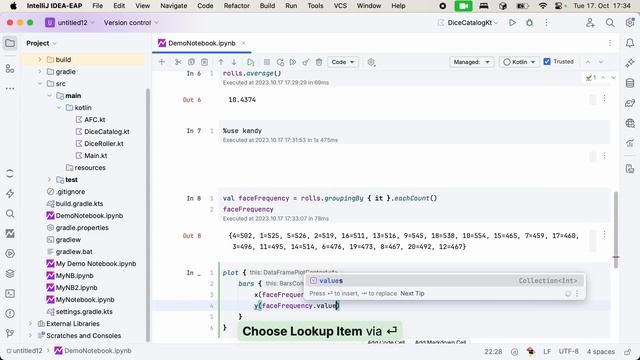Open the Terminal tool window in the sidebar
640x360 pixels.
pyautogui.click(x=10, y=293)
